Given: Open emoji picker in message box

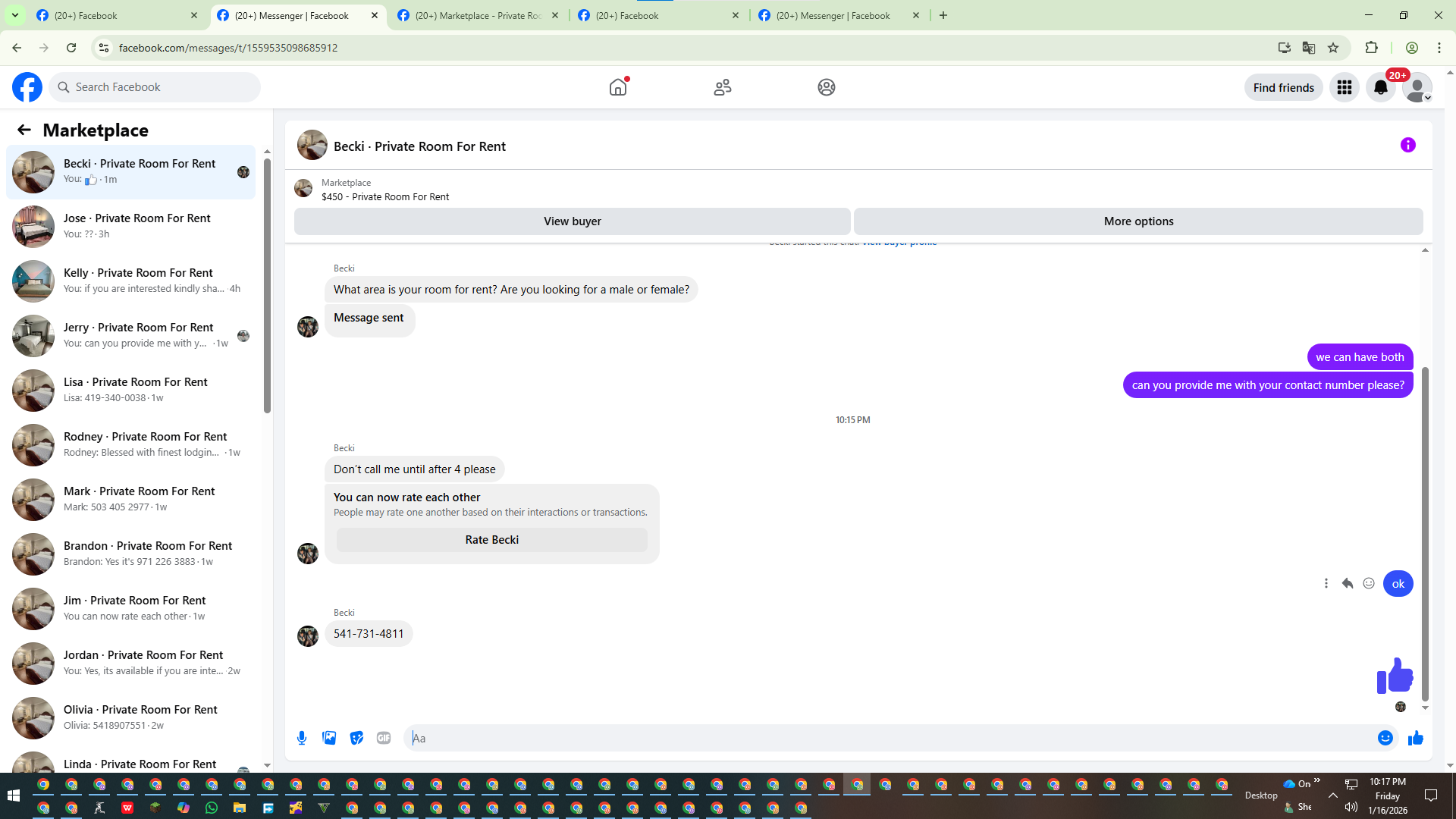Looking at the screenshot, I should coord(1385,738).
